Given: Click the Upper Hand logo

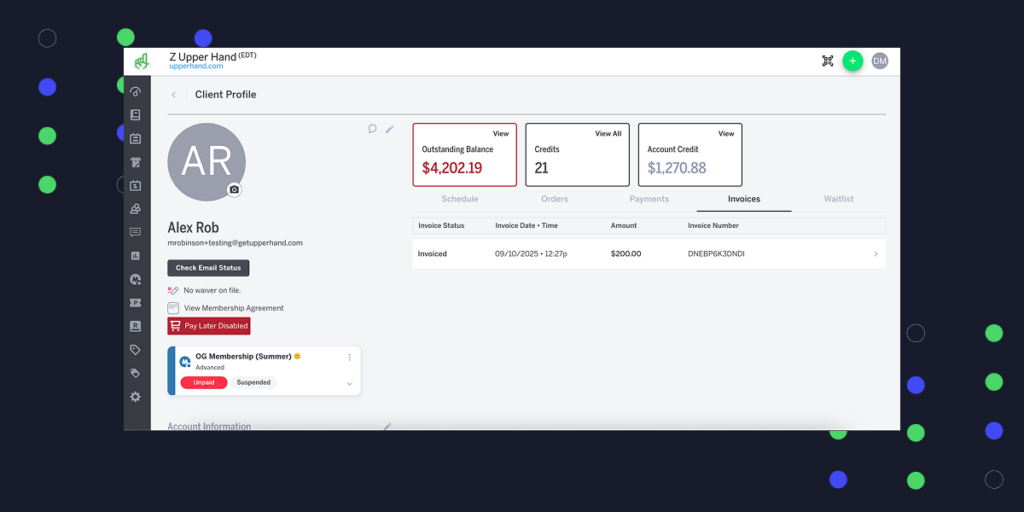Looking at the screenshot, I should [x=141, y=61].
